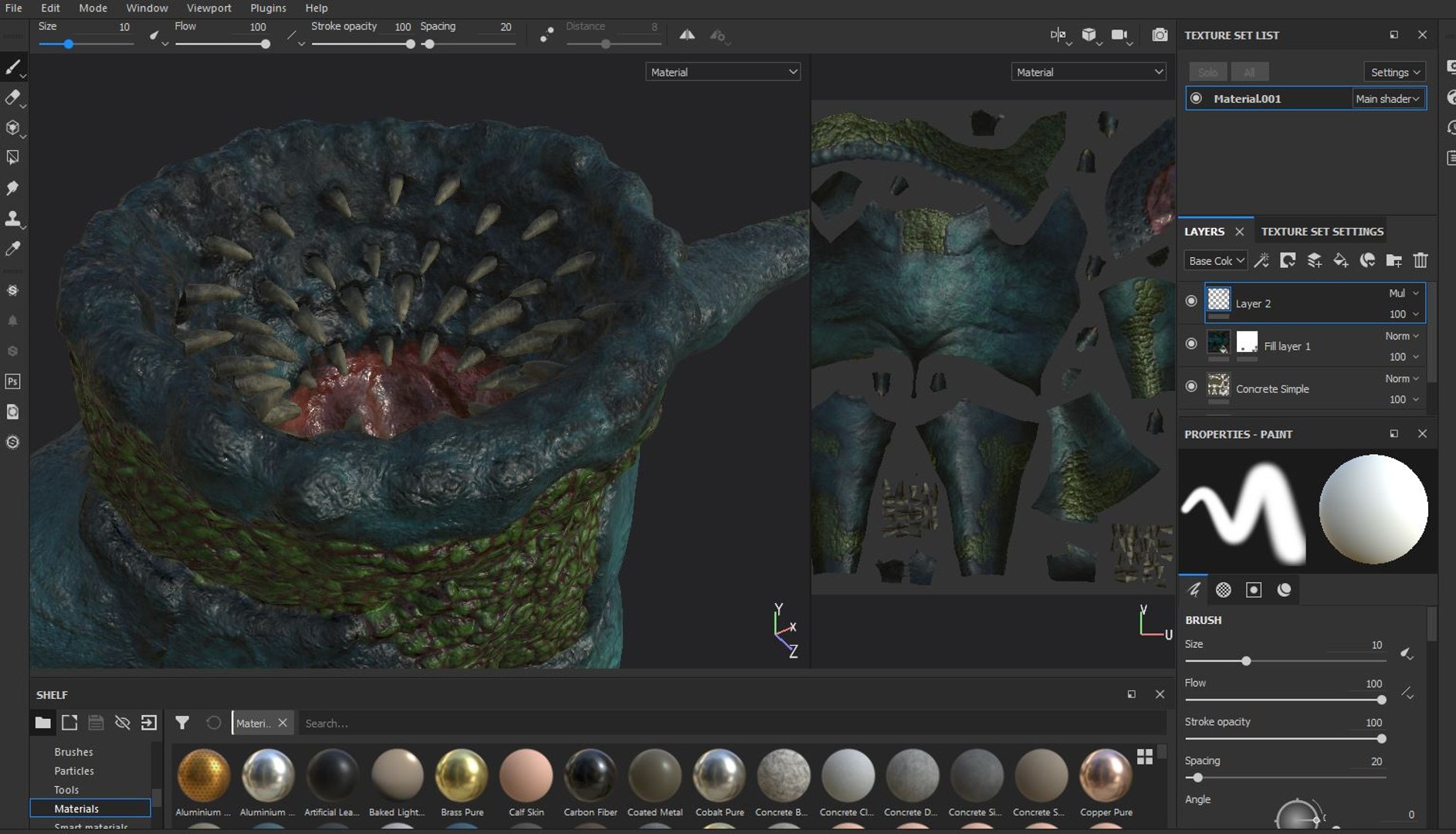
Task: Expand the Main shader dropdown
Action: point(1387,99)
